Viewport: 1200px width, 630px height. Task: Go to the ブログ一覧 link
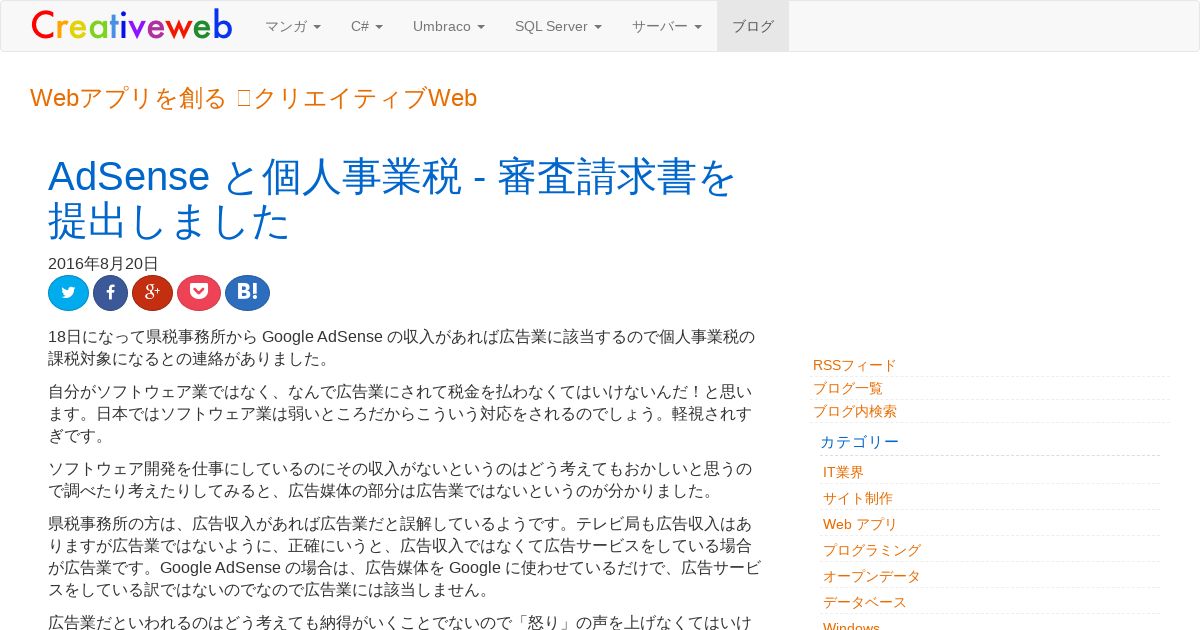click(848, 388)
